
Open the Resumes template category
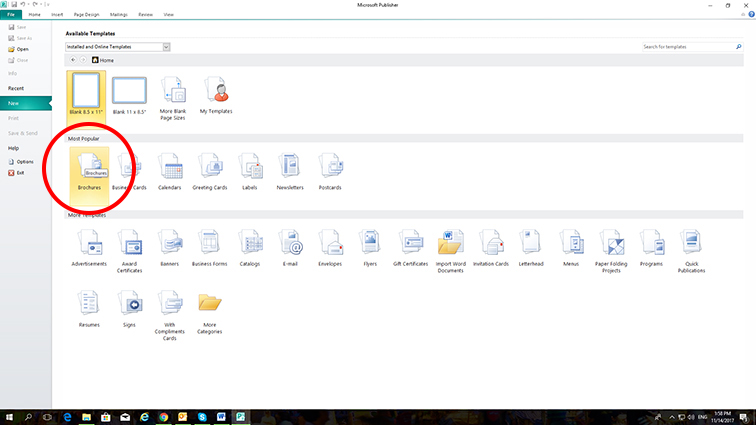(x=89, y=309)
